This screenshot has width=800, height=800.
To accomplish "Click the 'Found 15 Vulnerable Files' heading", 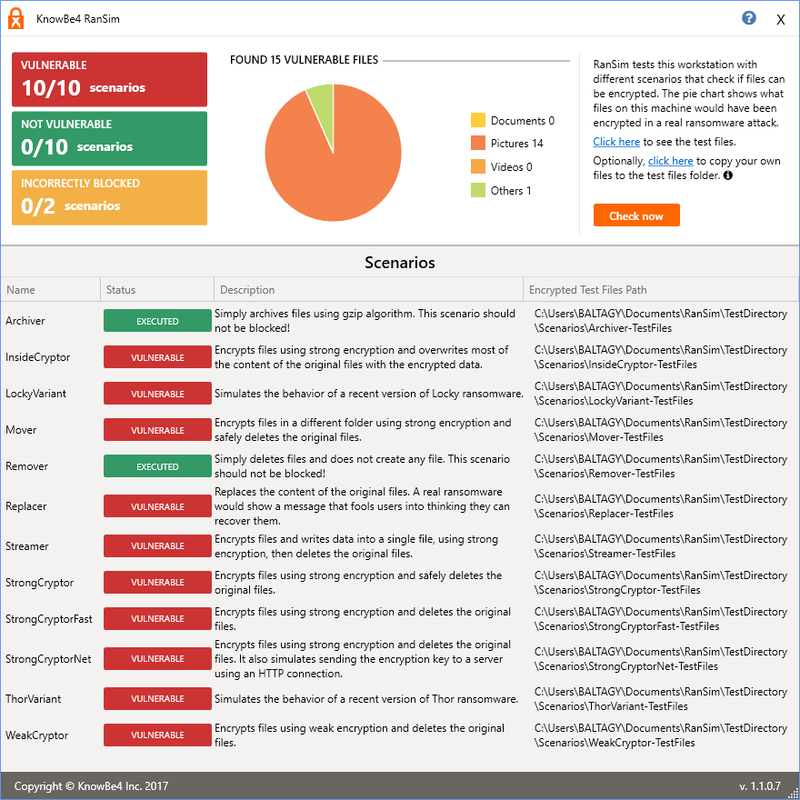I will coord(304,60).
